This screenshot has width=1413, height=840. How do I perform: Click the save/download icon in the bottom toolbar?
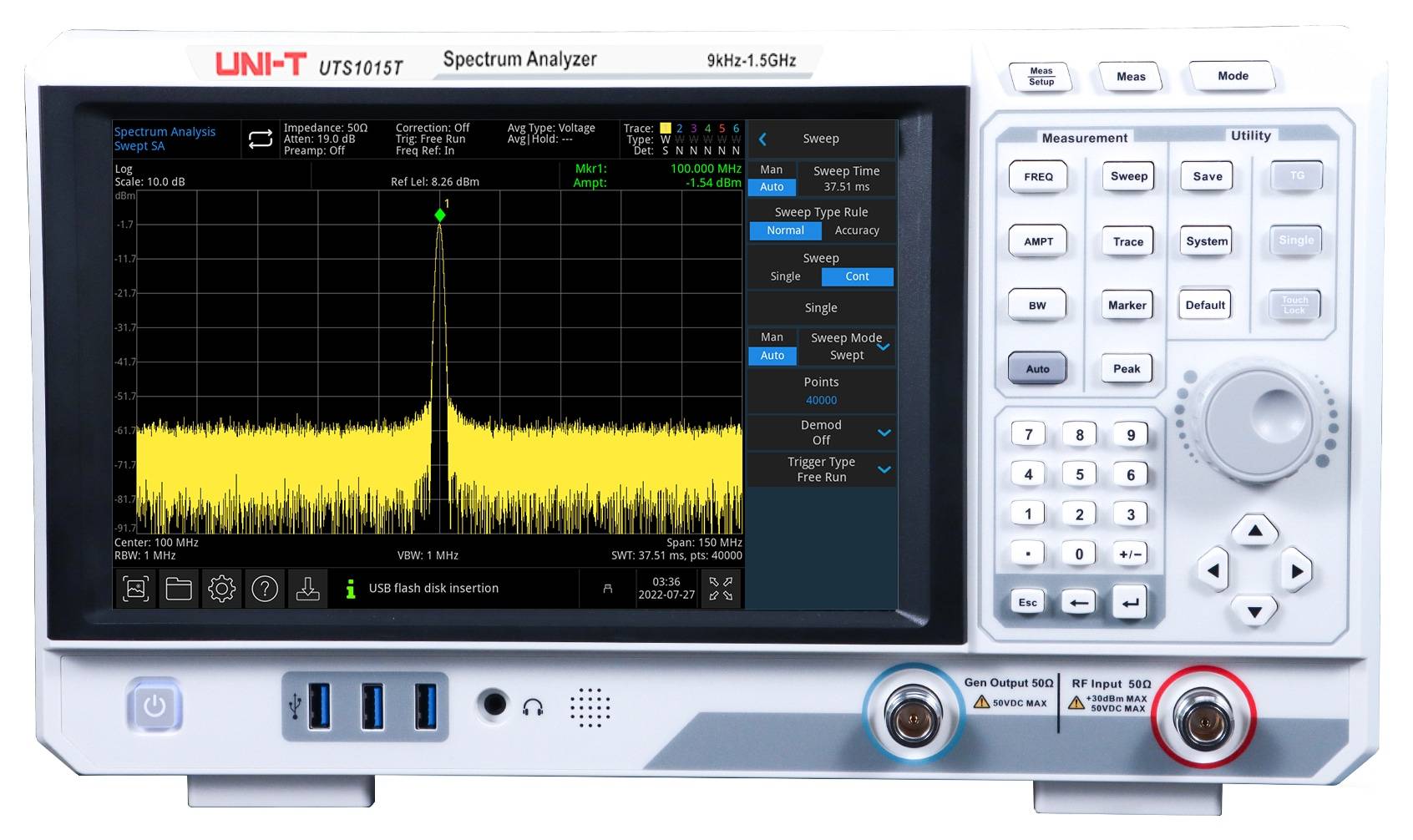[308, 588]
